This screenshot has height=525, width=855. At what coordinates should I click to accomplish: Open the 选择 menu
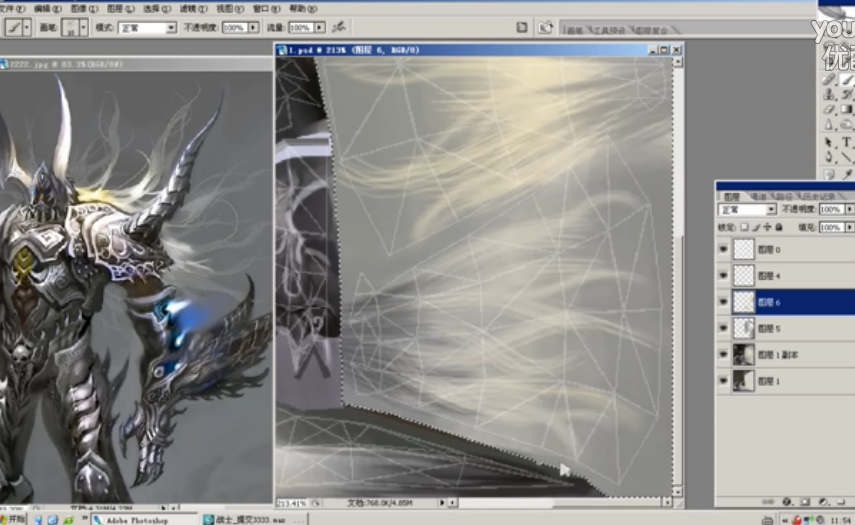tap(157, 9)
